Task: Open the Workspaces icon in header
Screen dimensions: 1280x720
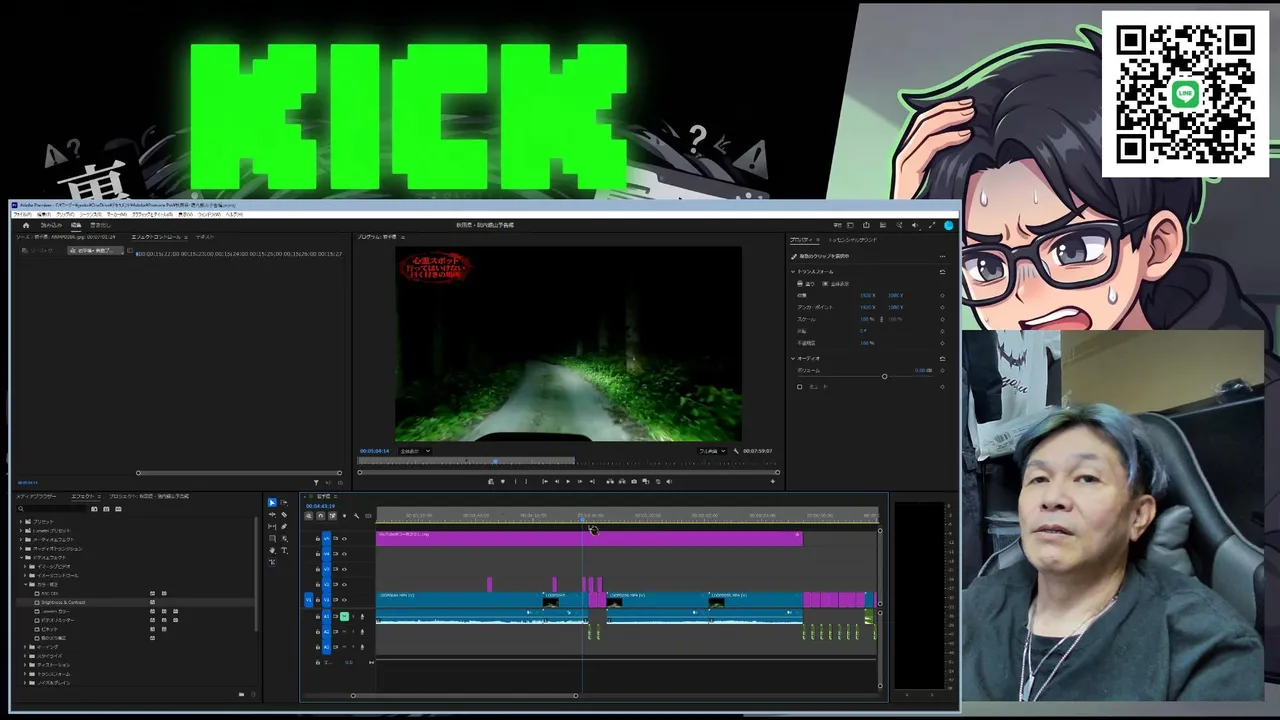Action: (850, 225)
